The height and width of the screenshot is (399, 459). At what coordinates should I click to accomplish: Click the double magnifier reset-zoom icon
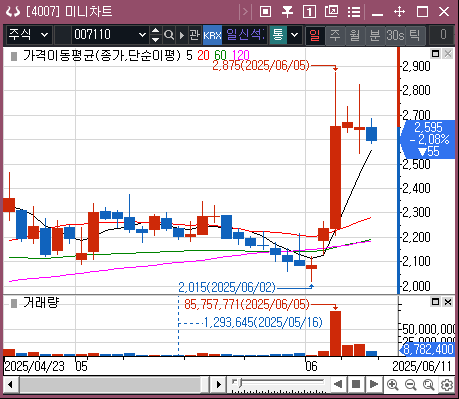[x=429, y=385]
